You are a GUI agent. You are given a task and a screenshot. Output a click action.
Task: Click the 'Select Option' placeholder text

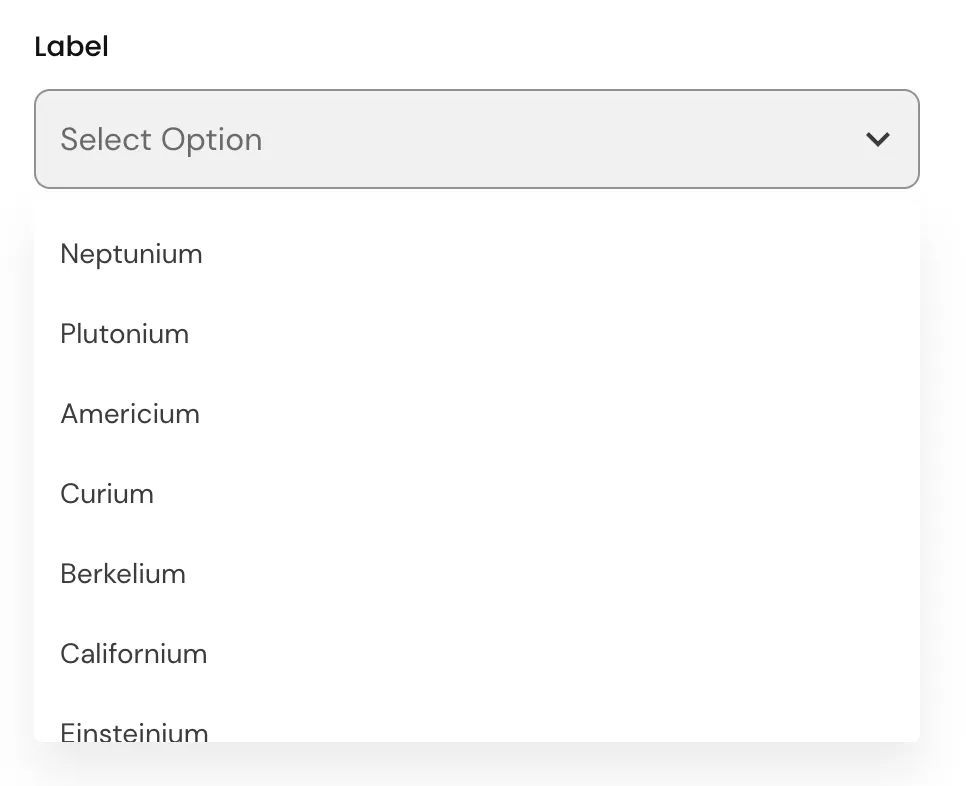pyautogui.click(x=161, y=140)
